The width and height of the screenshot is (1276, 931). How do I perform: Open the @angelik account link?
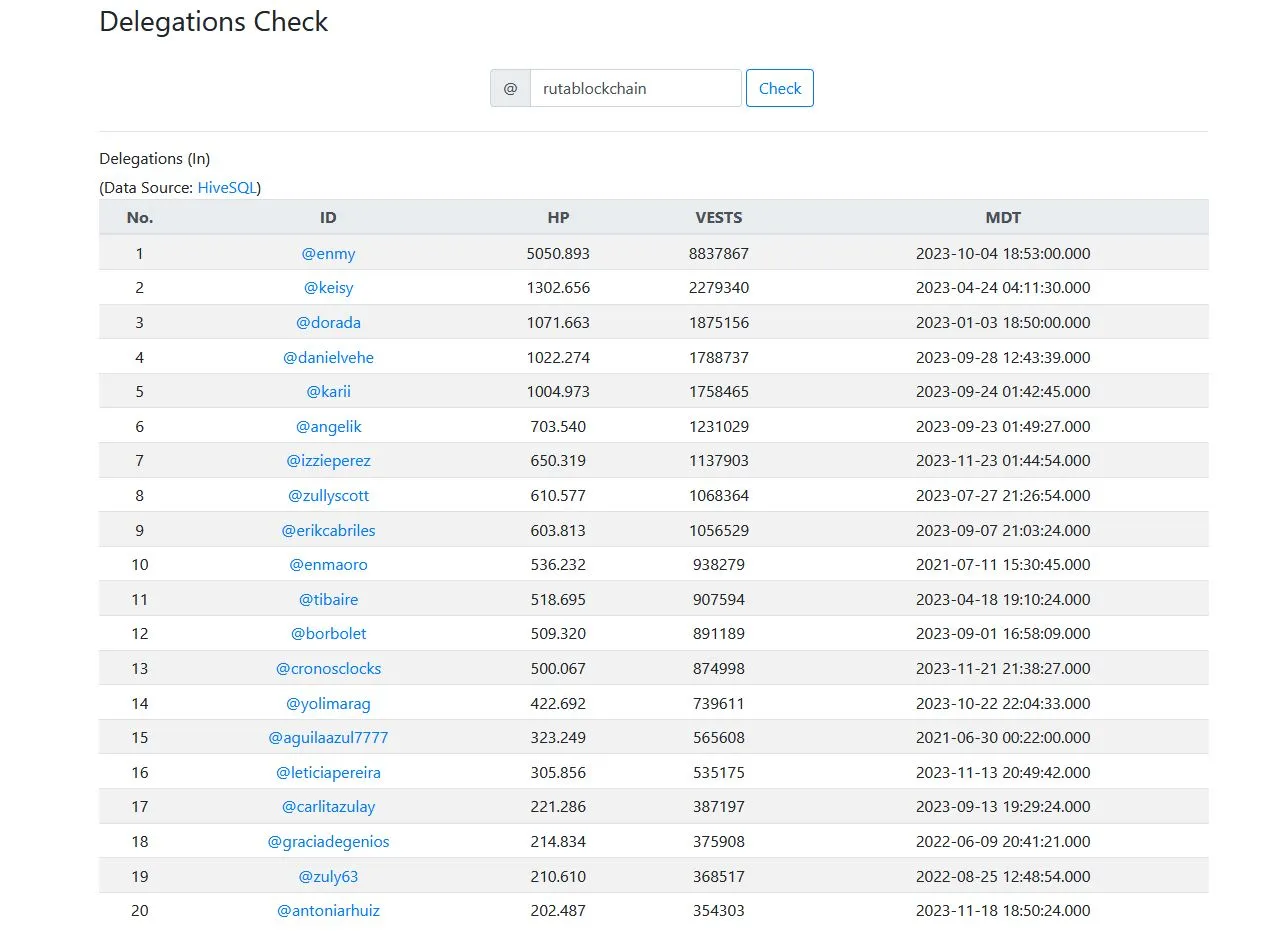click(328, 426)
